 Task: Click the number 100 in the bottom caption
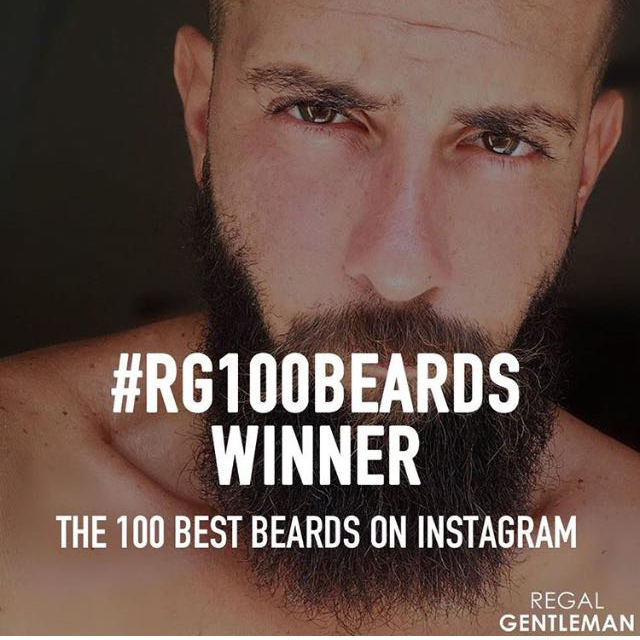(142, 532)
